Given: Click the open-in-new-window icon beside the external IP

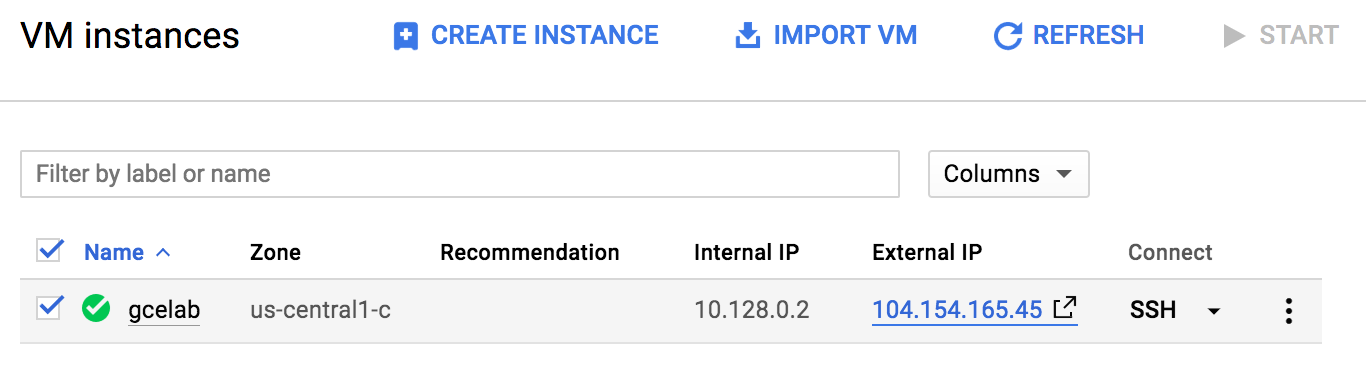Looking at the screenshot, I should tap(1067, 308).
